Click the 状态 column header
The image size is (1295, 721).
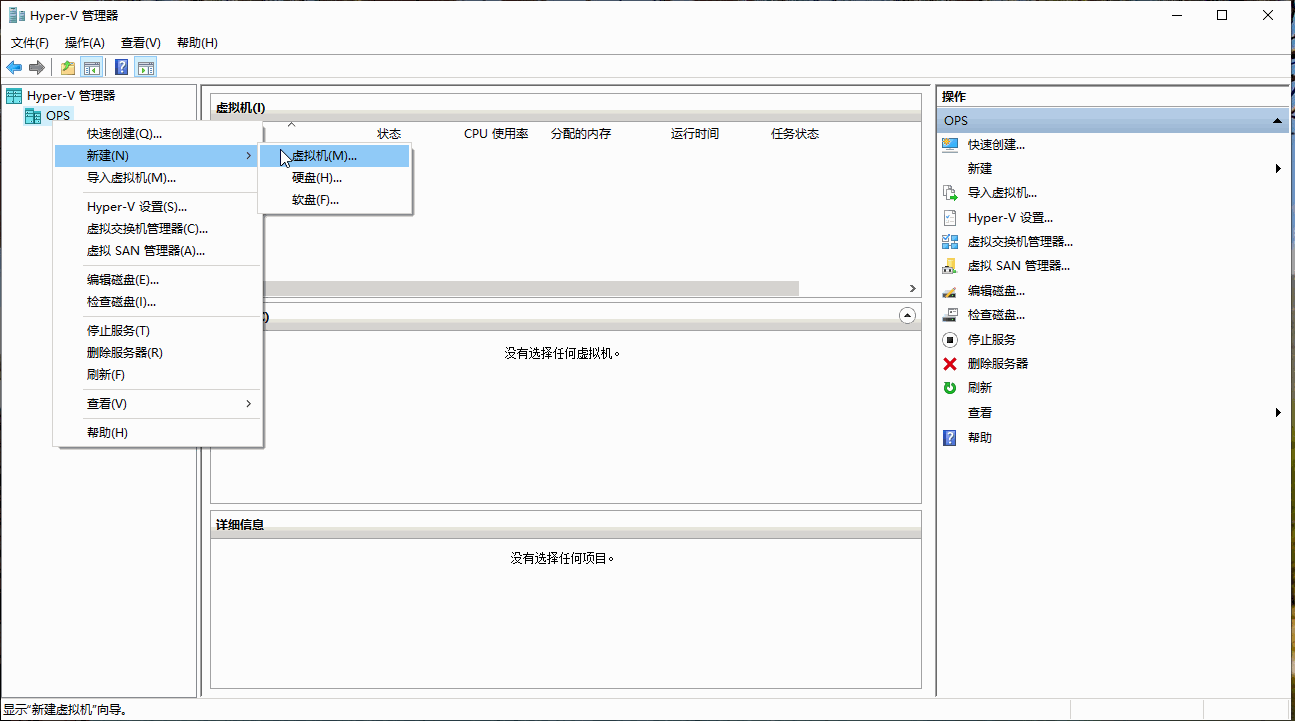[x=389, y=134]
